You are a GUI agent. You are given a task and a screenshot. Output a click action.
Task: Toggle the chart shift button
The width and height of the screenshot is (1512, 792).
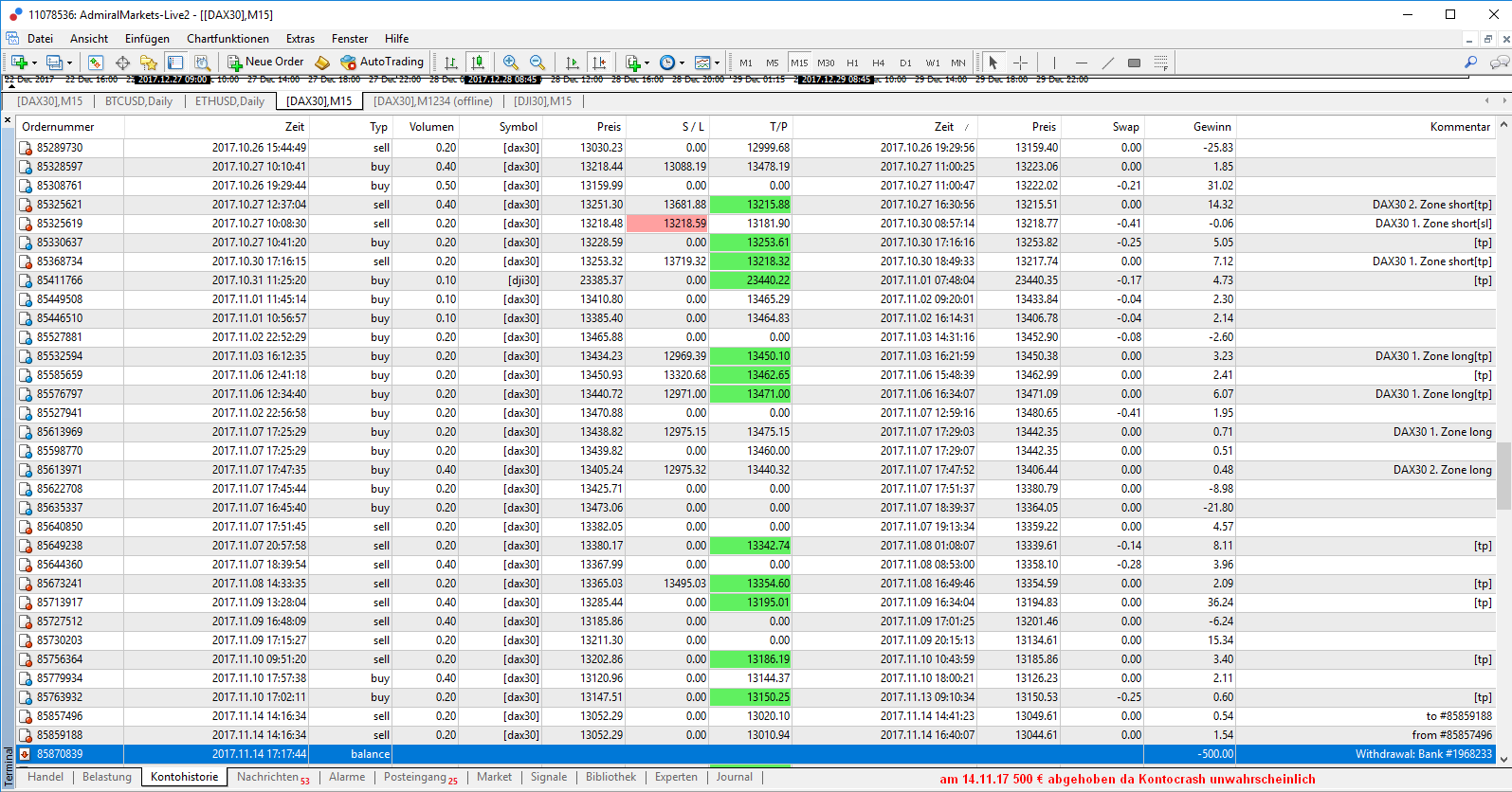tap(599, 63)
